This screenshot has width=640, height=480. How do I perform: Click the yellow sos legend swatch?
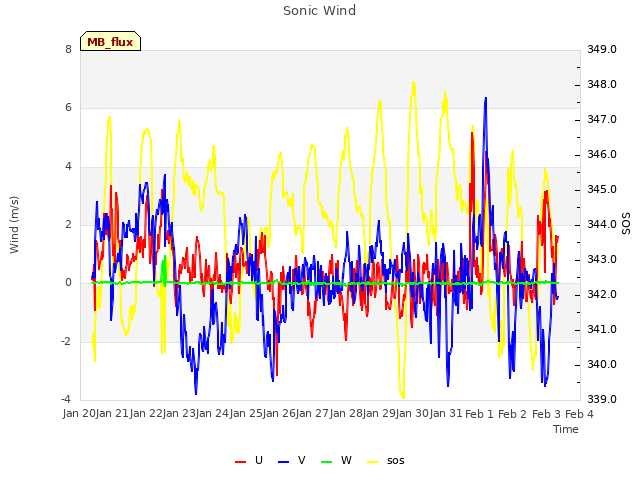373,462
